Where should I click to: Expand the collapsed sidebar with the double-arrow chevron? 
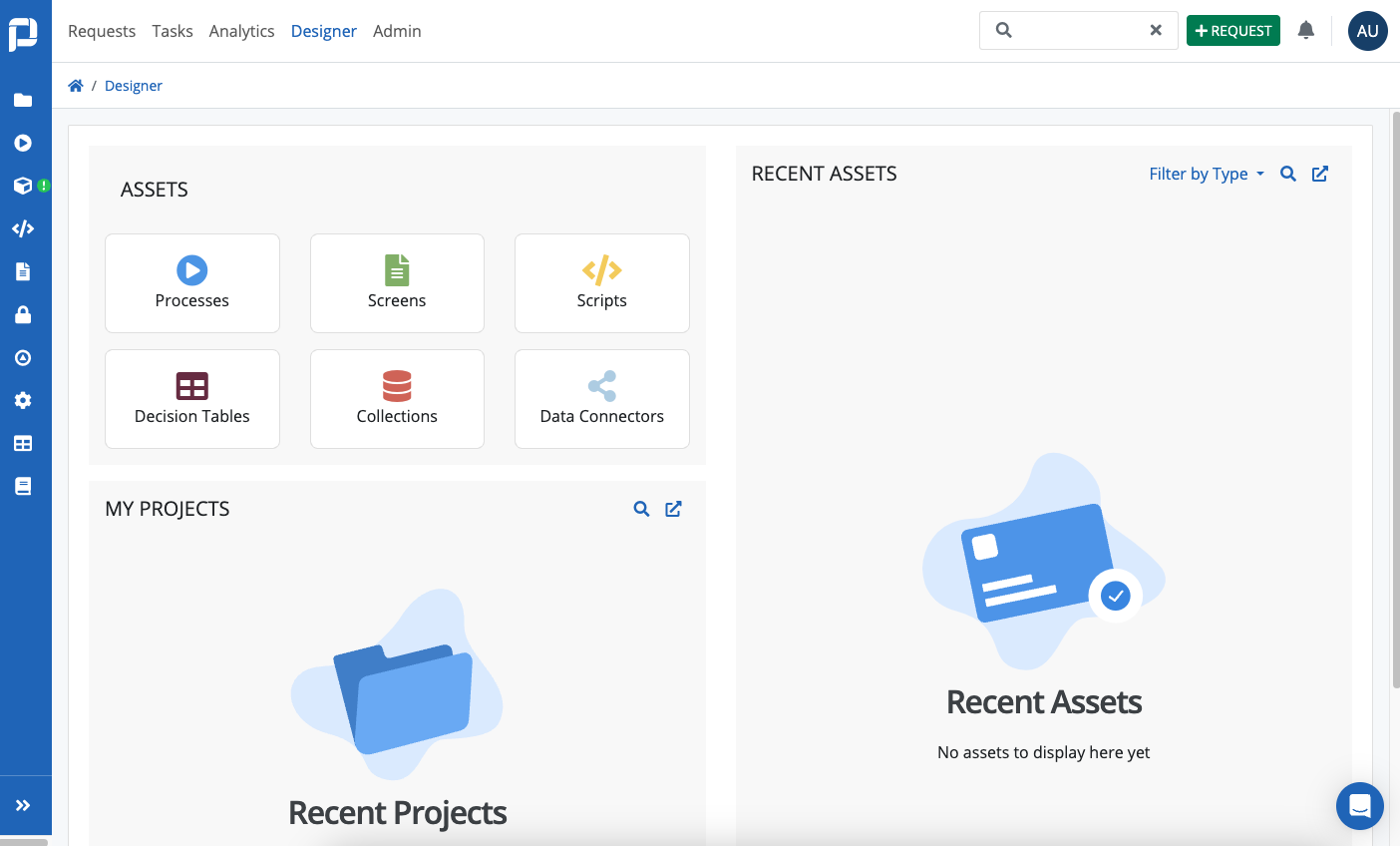point(25,804)
